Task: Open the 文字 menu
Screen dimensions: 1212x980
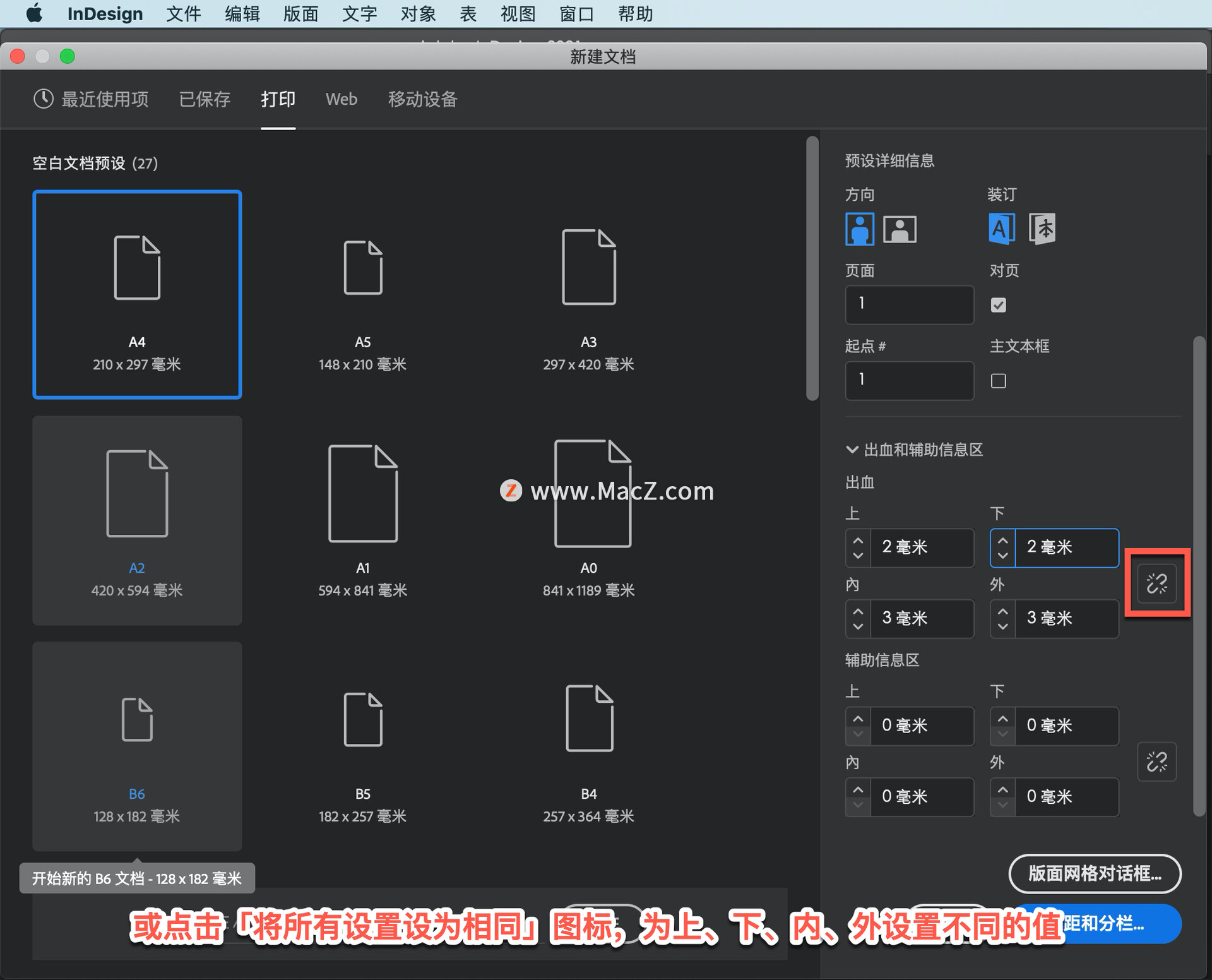Action: click(x=359, y=13)
